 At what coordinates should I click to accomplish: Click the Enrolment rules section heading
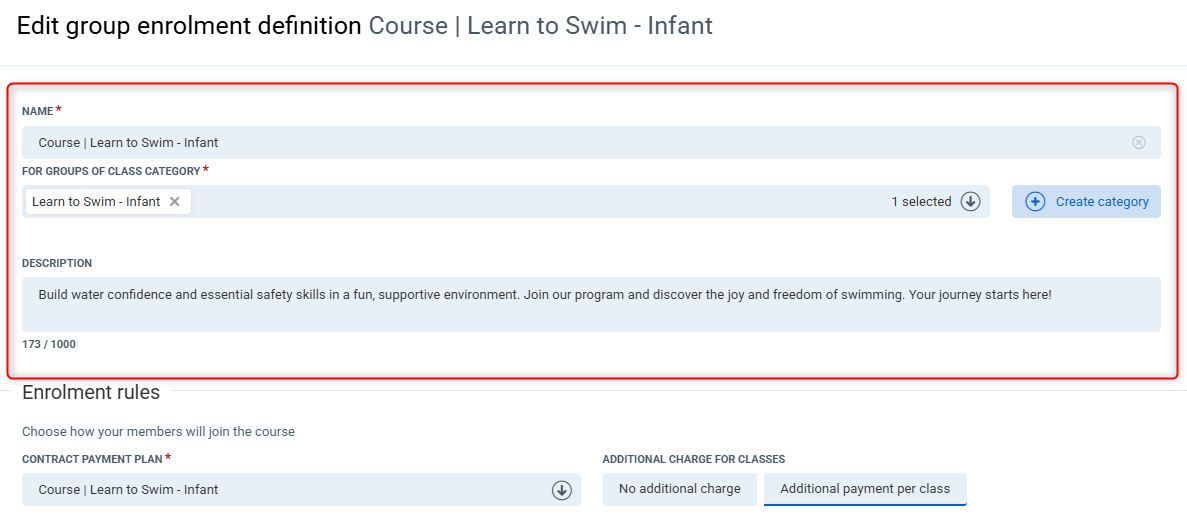[91, 392]
